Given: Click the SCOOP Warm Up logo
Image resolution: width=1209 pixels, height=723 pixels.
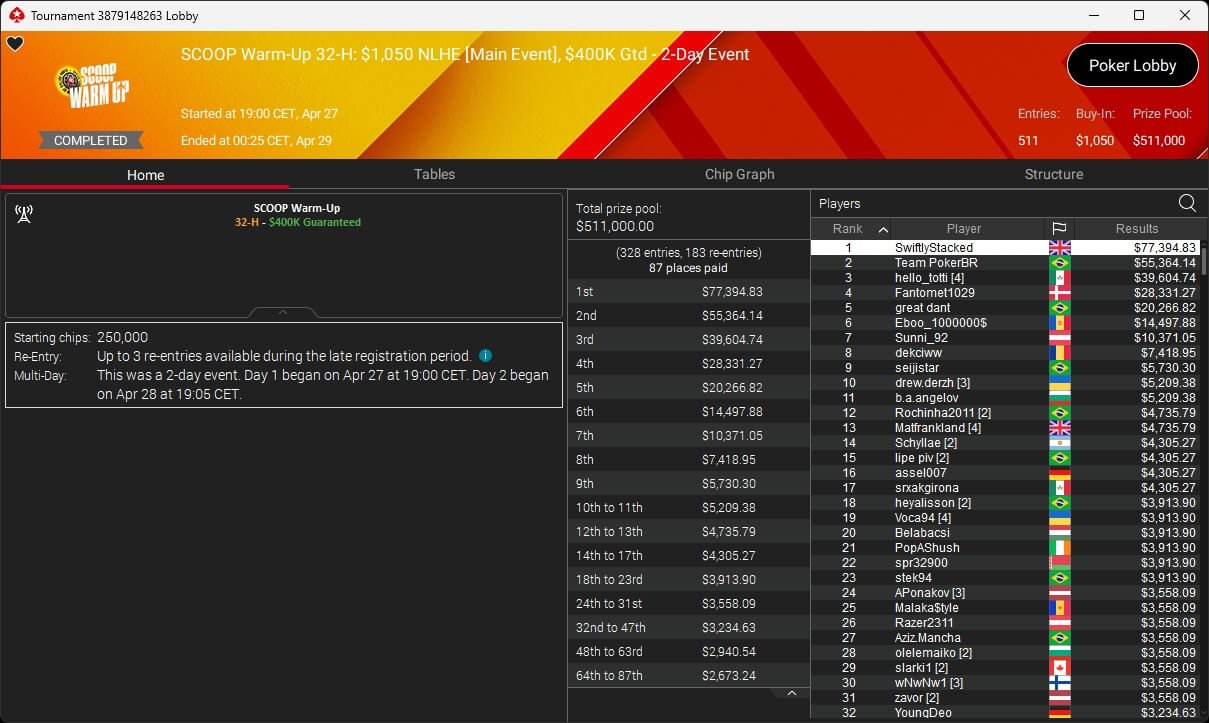Looking at the screenshot, I should coord(92,88).
